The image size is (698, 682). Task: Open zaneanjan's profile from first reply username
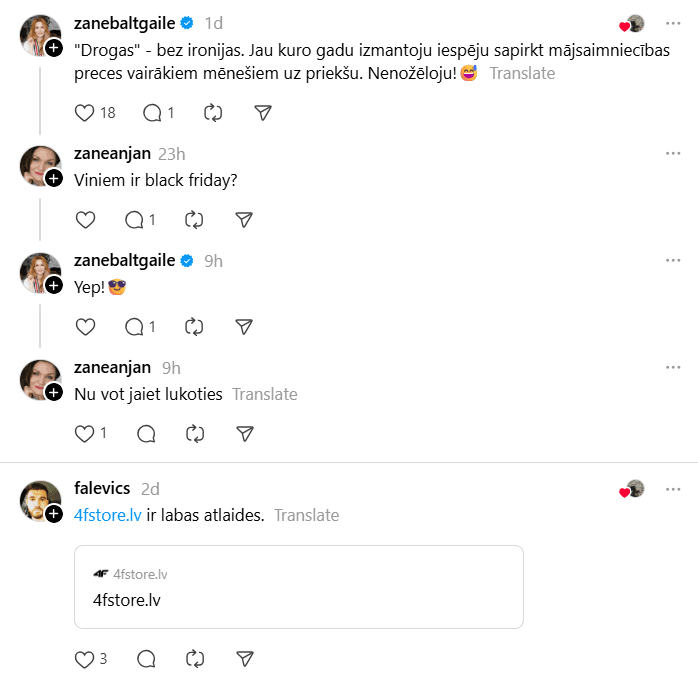pyautogui.click(x=112, y=153)
